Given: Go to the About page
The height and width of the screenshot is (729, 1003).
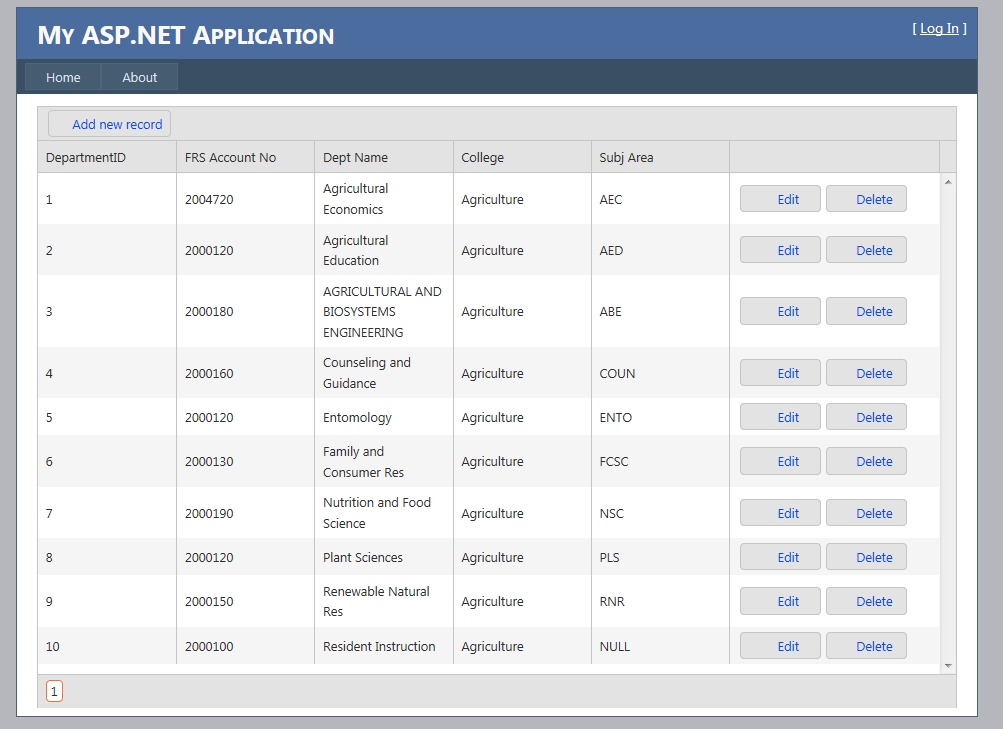Looking at the screenshot, I should pyautogui.click(x=140, y=77).
